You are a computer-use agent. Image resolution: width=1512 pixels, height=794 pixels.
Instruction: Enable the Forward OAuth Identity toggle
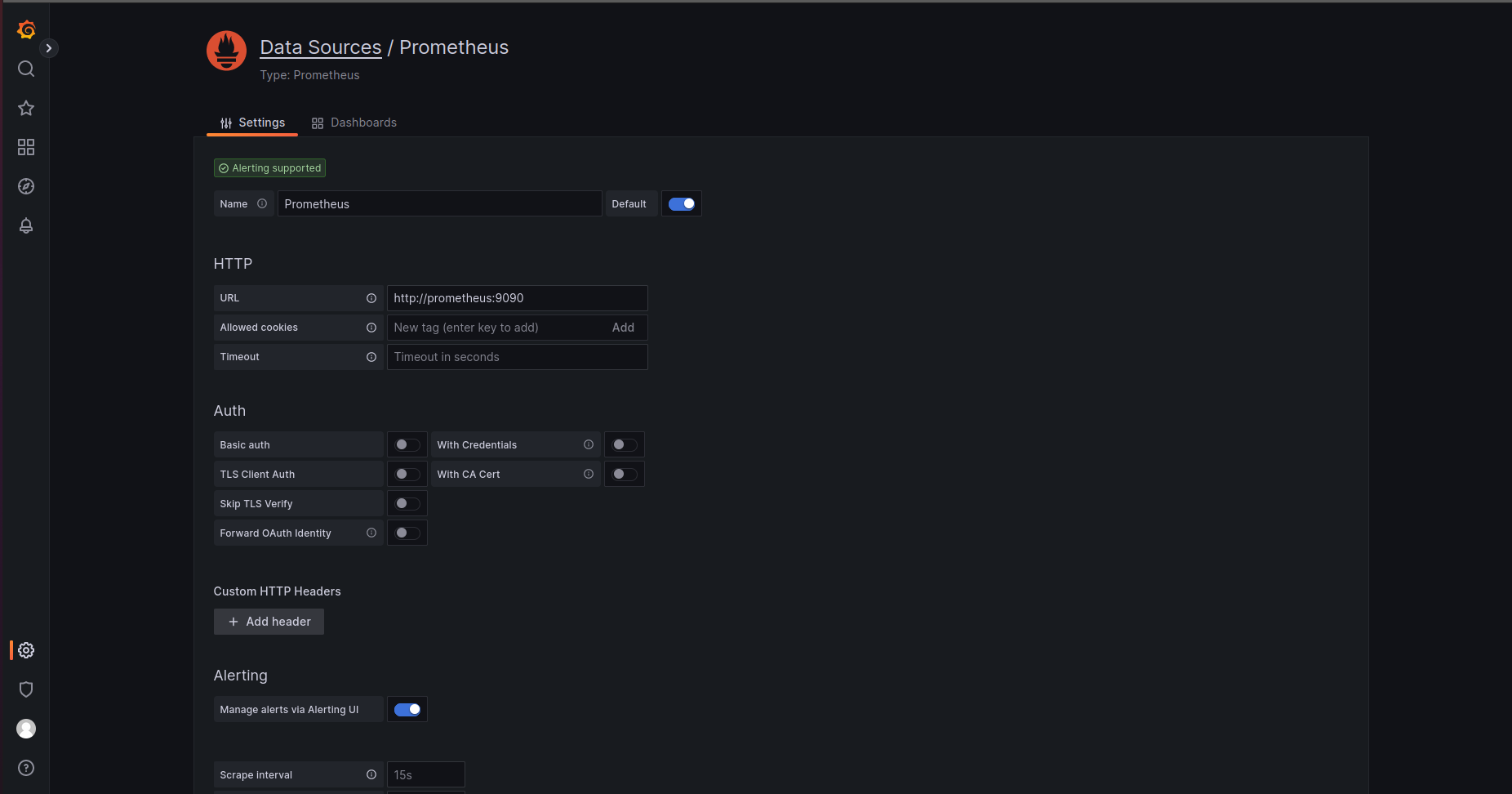[x=407, y=533]
